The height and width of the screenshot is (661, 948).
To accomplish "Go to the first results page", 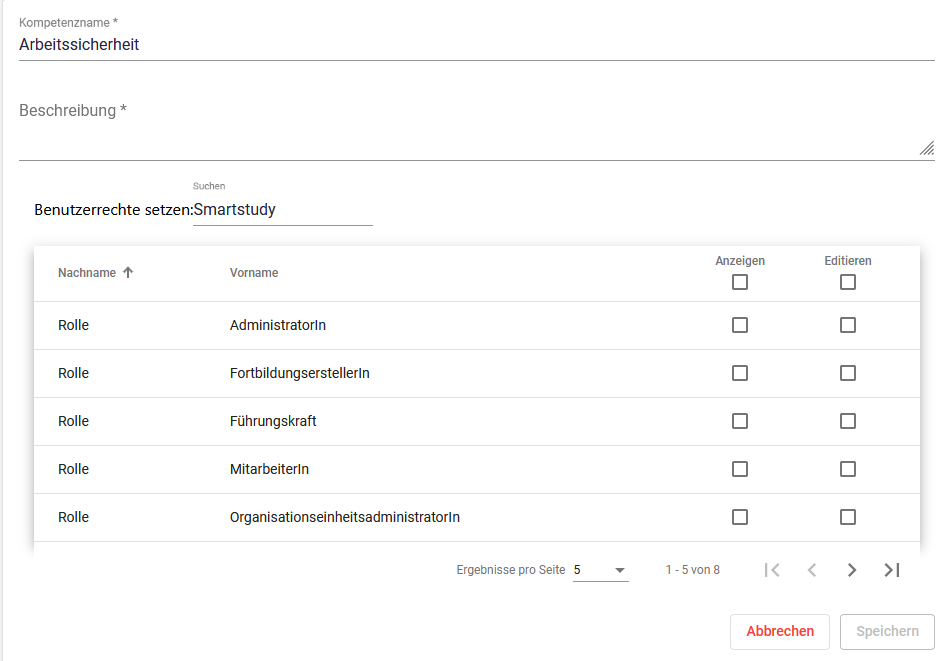I will pos(772,570).
